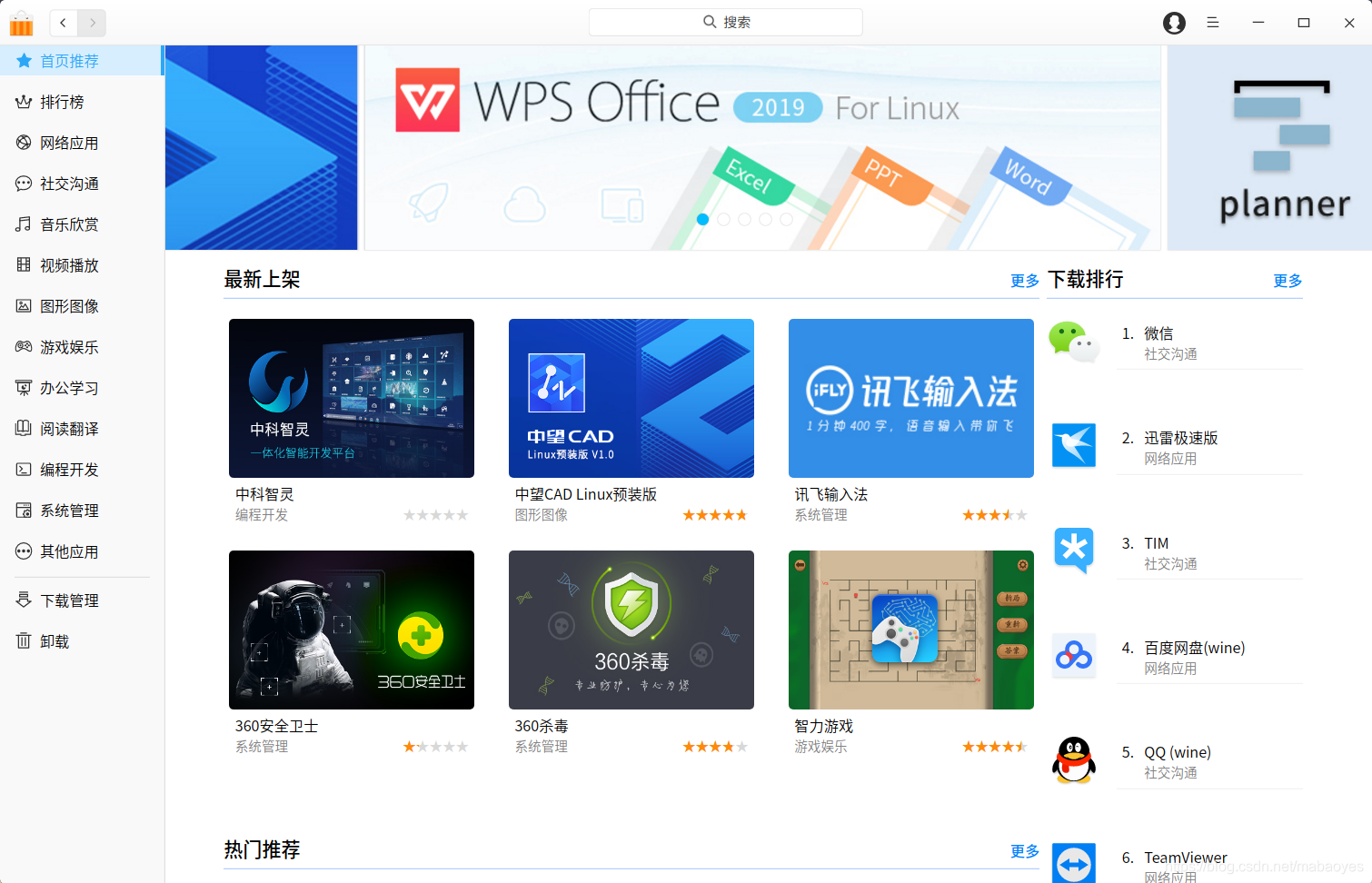This screenshot has height=883, width=1372.
Task: Click the star rating for 360杀毒
Action: [715, 747]
